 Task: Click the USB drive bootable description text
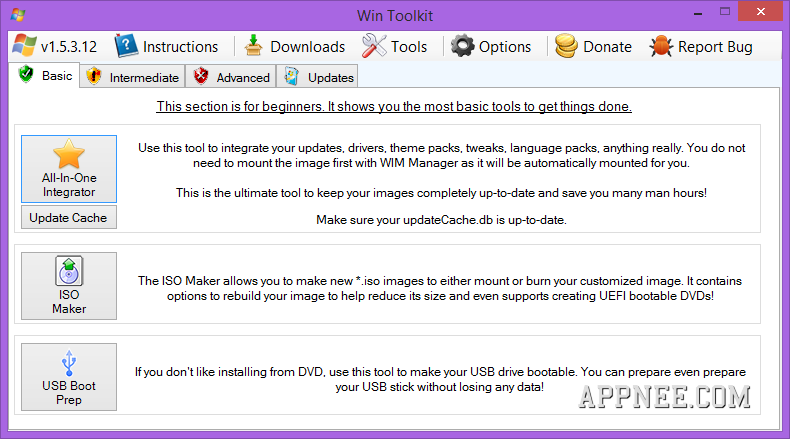pyautogui.click(x=440, y=380)
